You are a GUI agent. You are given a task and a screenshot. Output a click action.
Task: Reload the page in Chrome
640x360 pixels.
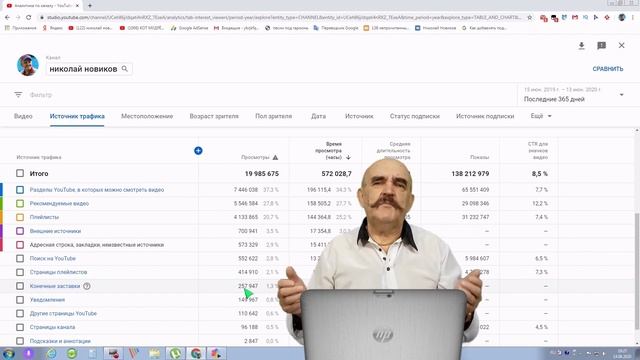pyautogui.click(x=28, y=18)
